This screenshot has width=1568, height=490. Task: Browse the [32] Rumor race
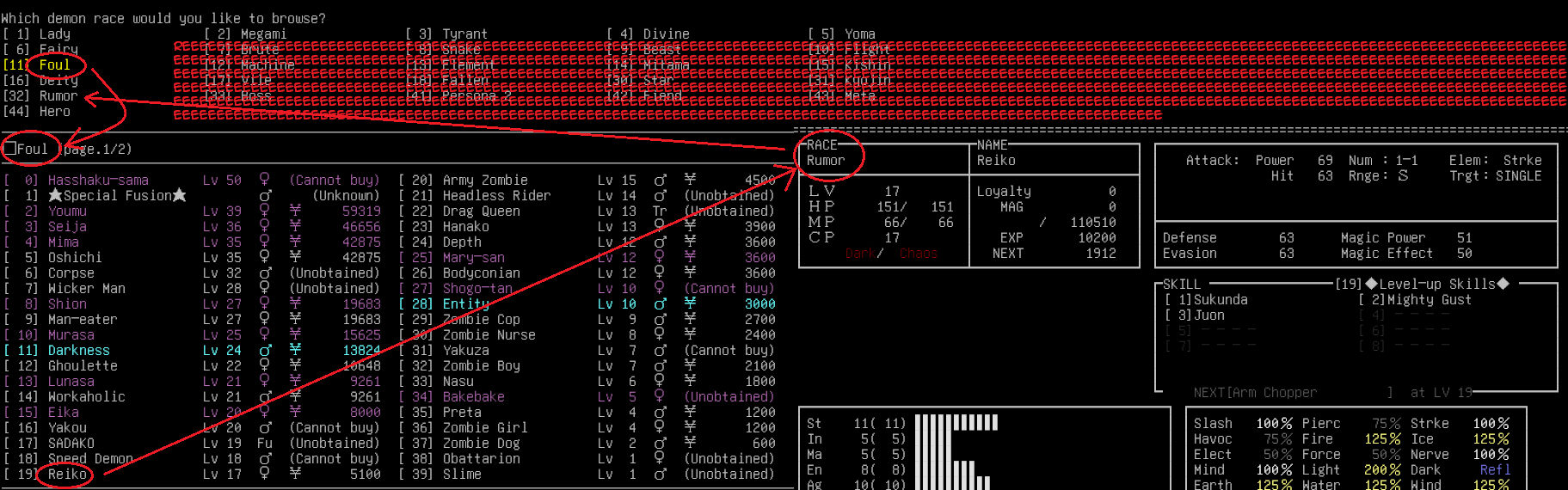tap(40, 96)
